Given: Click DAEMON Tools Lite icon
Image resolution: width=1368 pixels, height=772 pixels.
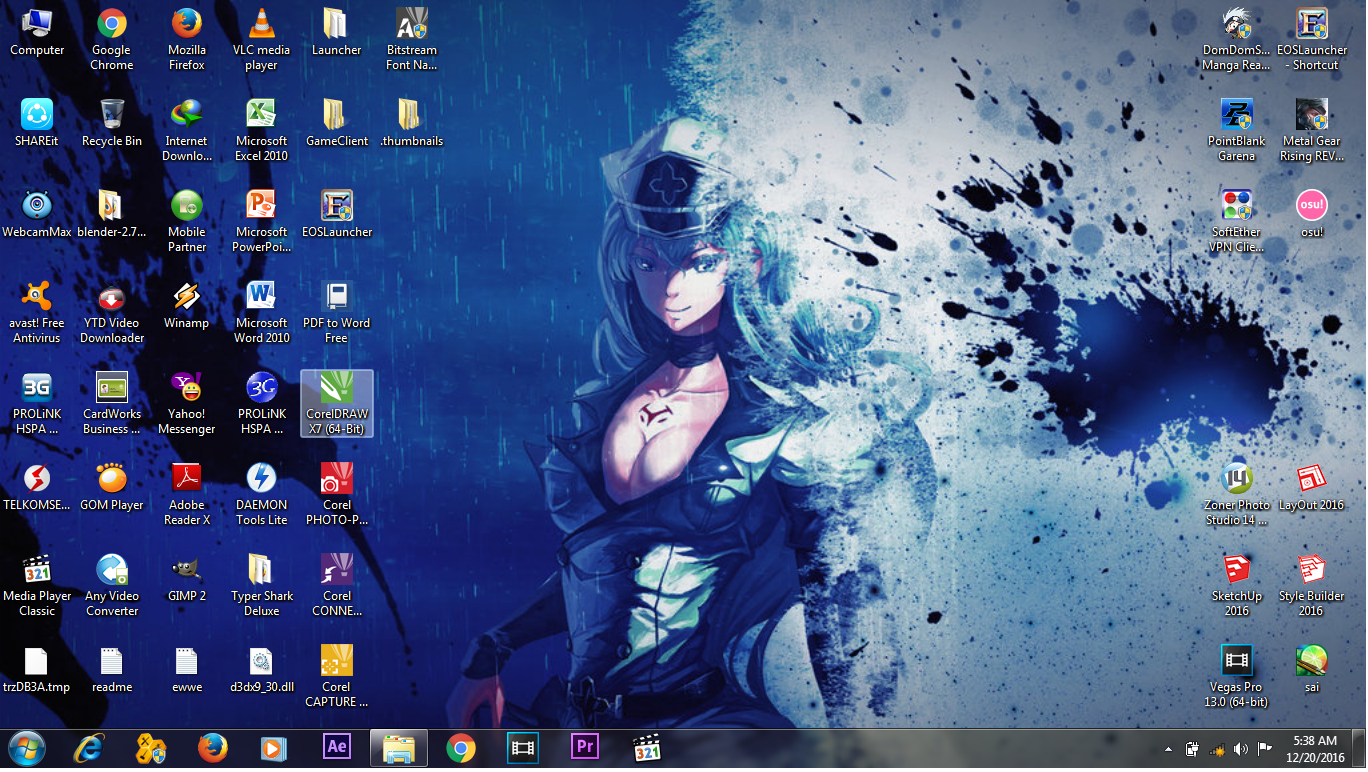Looking at the screenshot, I should (x=261, y=494).
